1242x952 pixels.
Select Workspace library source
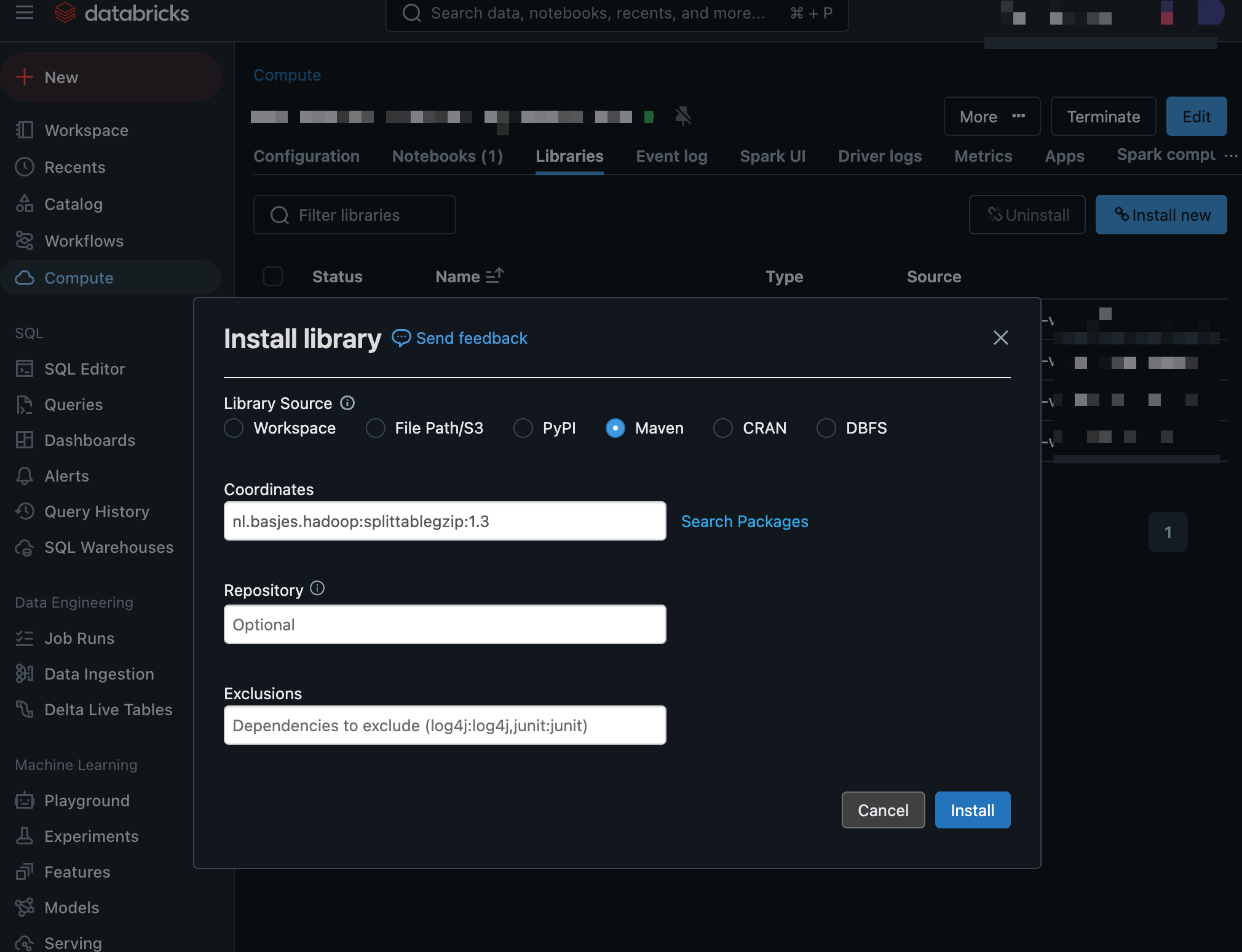234,428
